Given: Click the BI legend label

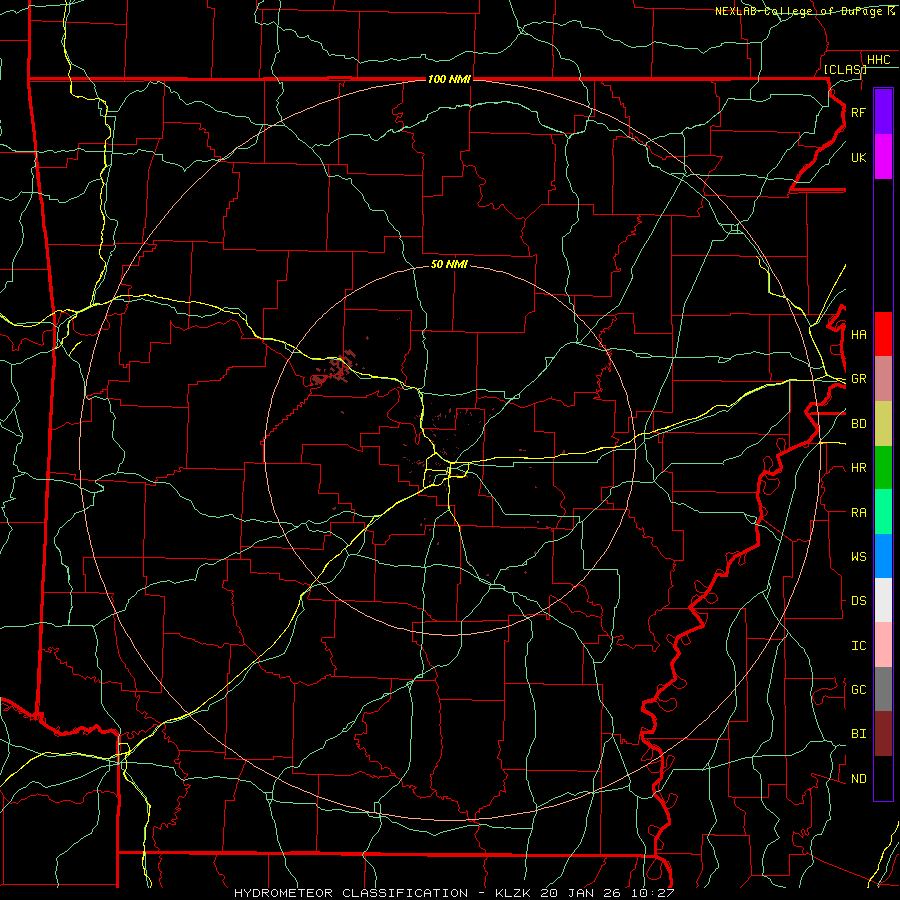Looking at the screenshot, I should click(858, 734).
